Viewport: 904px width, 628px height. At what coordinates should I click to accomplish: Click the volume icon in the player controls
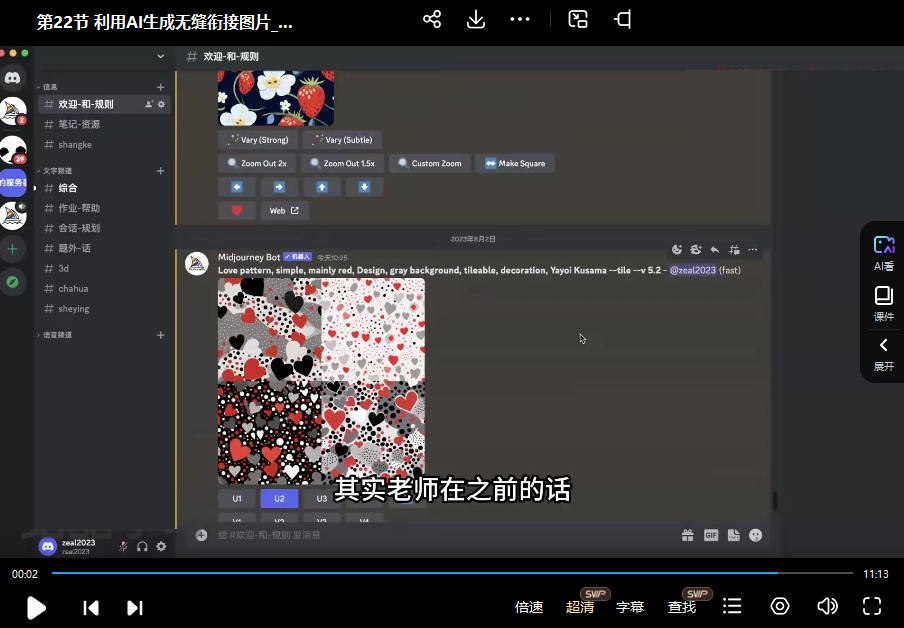[x=827, y=606]
